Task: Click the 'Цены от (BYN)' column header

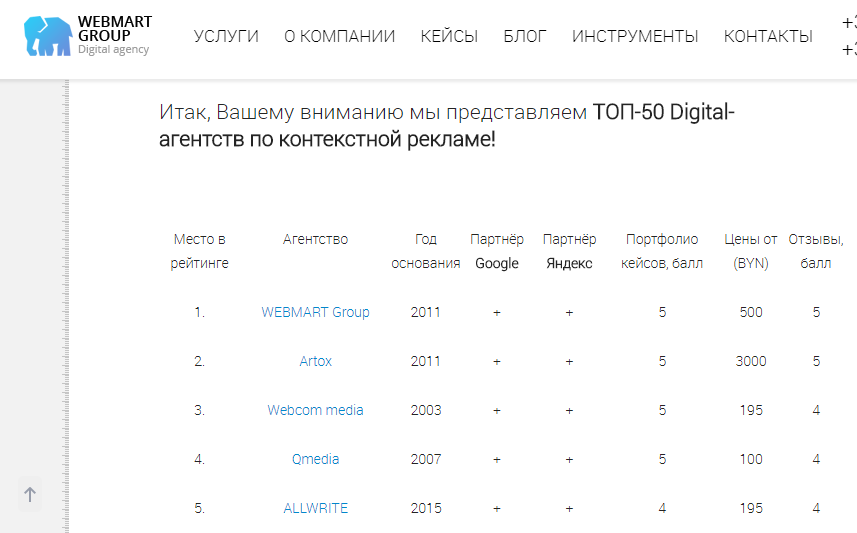Action: (751, 251)
